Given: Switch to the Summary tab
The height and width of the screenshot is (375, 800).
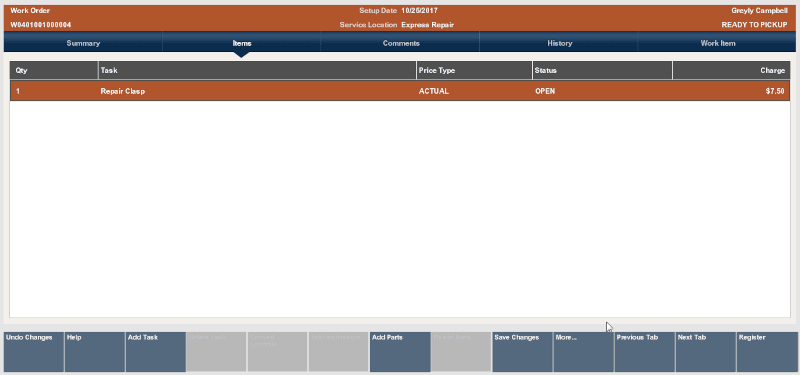Looking at the screenshot, I should point(83,43).
